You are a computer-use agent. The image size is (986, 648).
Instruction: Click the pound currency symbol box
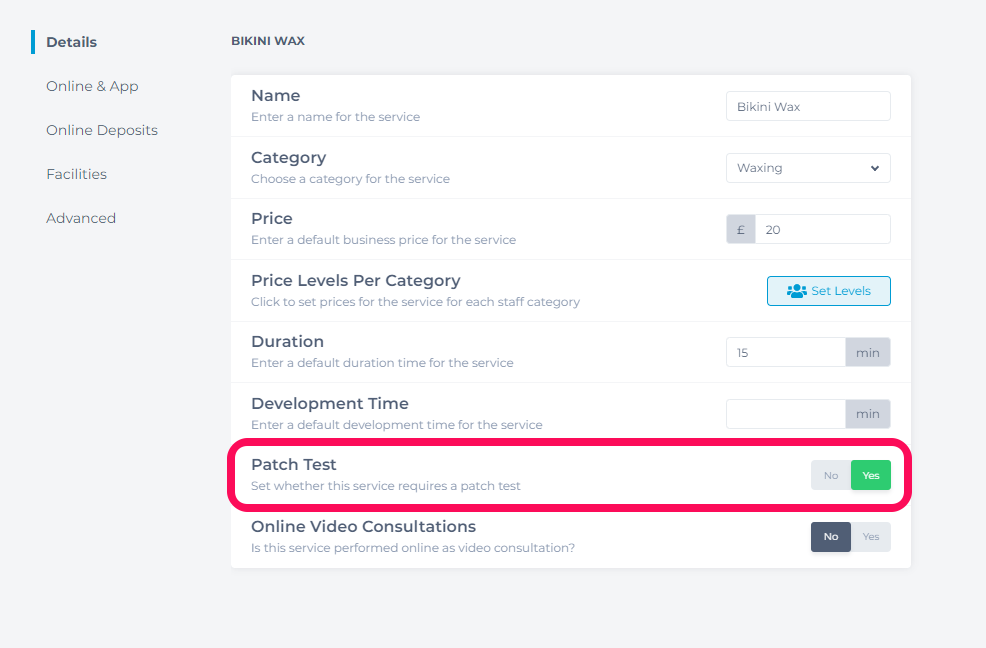(x=741, y=230)
